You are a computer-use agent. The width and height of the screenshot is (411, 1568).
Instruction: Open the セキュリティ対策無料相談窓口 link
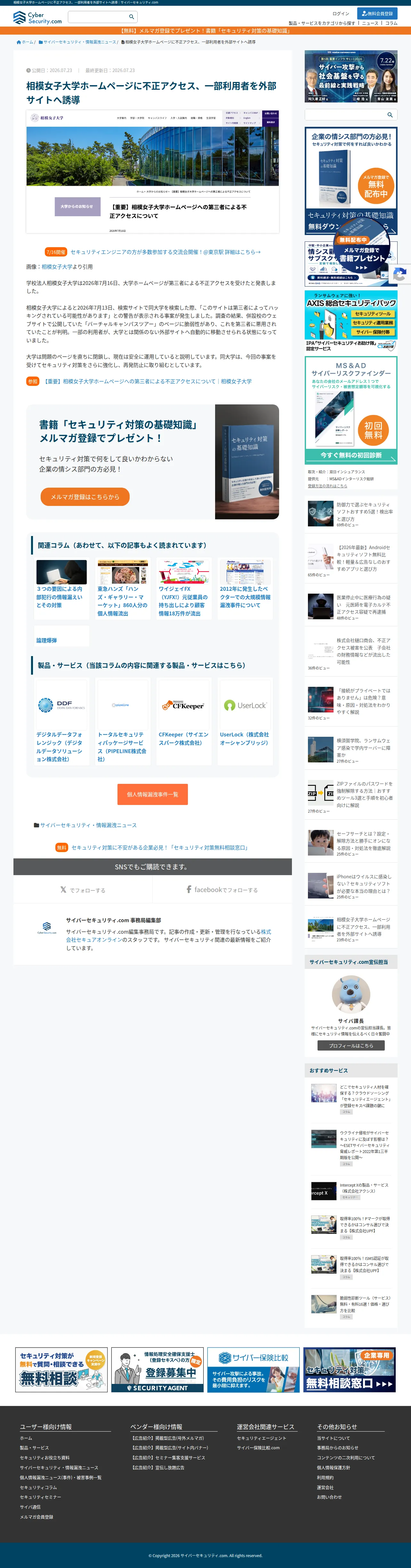point(159,847)
